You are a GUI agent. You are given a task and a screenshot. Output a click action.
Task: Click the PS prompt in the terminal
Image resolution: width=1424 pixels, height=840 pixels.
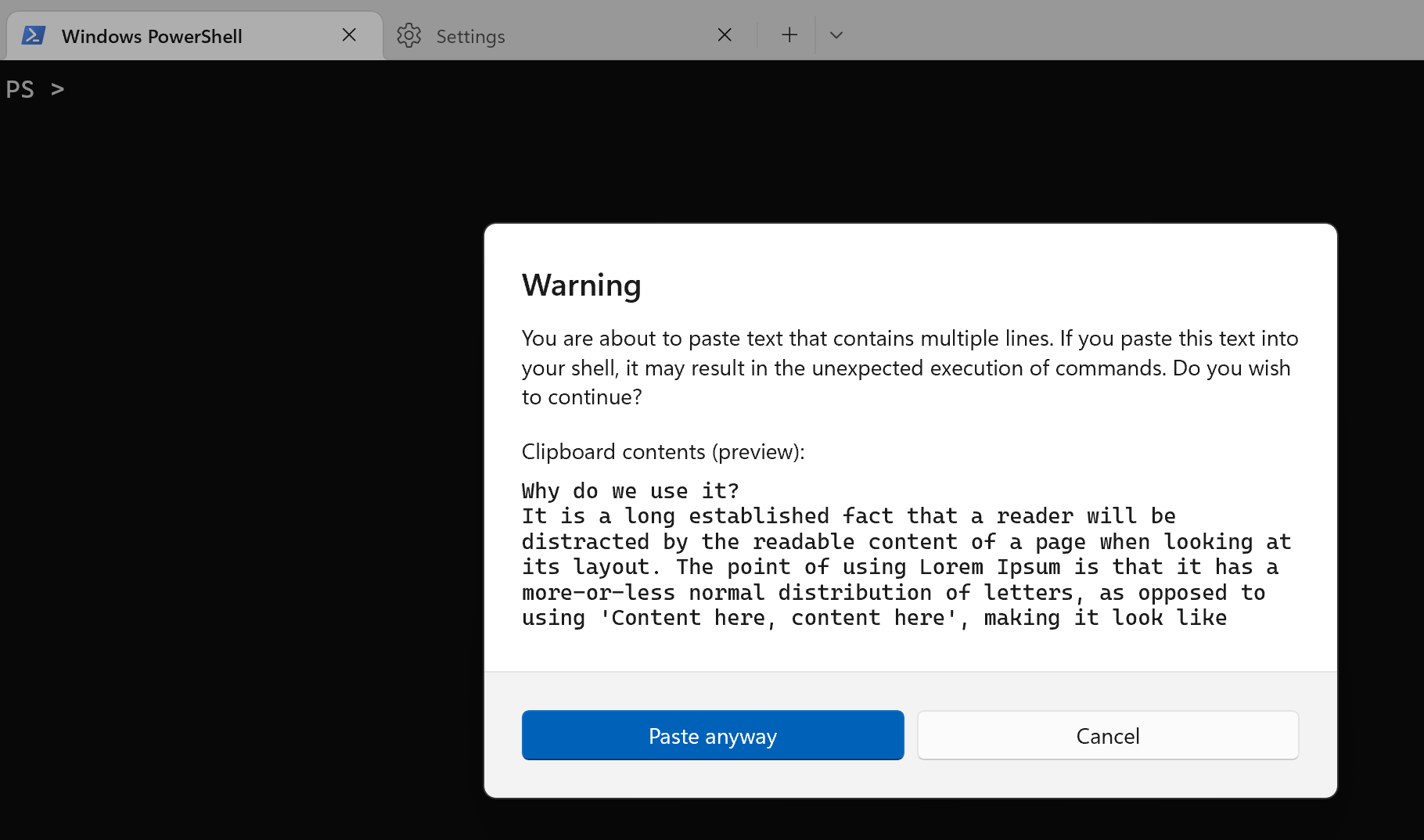35,89
